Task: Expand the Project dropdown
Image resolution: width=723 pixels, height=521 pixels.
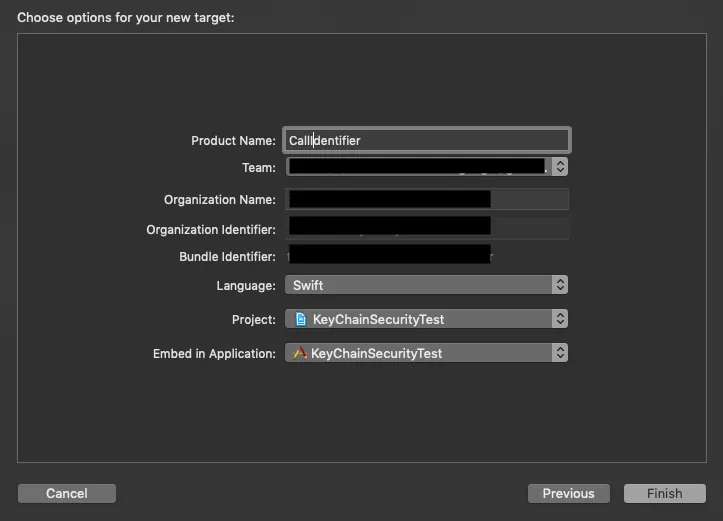Action: [420, 320]
